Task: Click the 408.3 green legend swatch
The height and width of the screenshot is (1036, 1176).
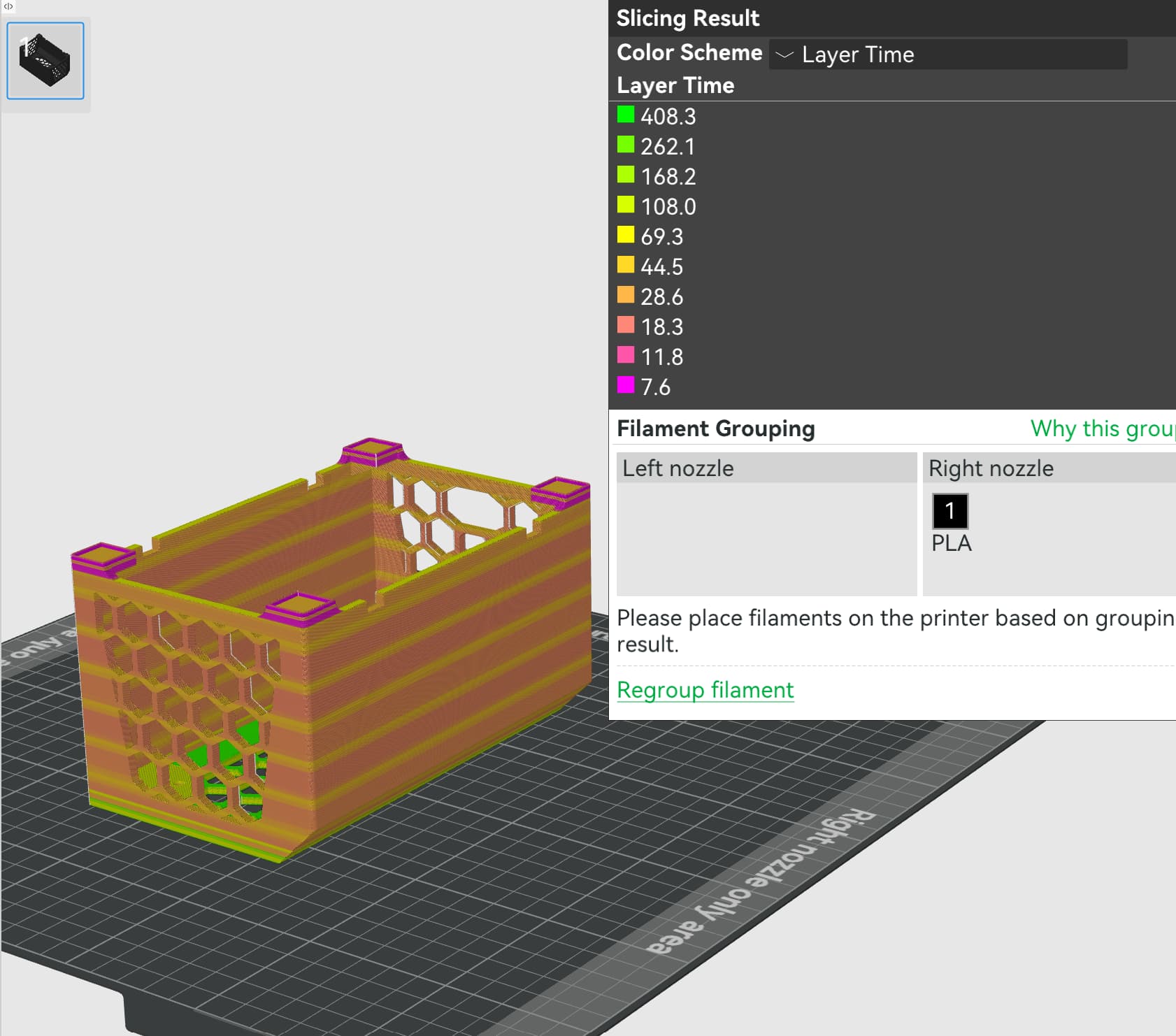Action: click(x=626, y=114)
